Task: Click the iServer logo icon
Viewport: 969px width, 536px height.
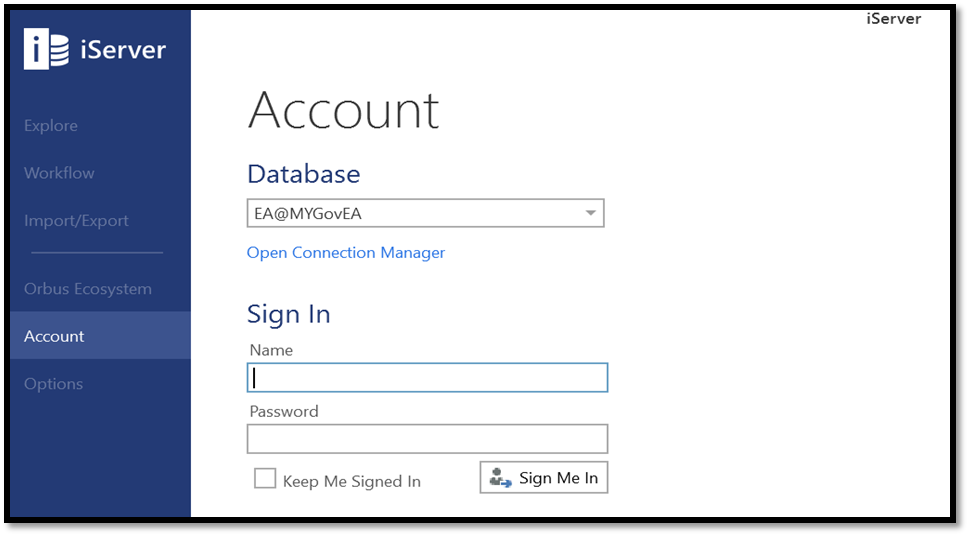Action: [x=46, y=49]
